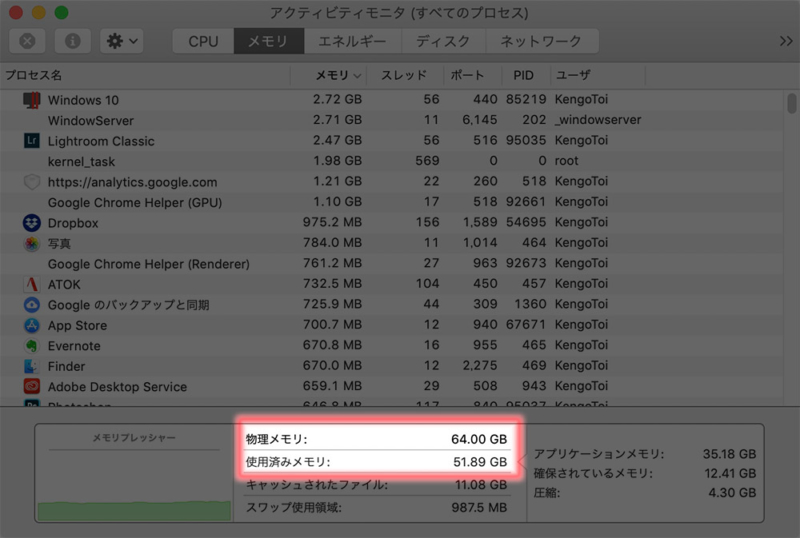The image size is (800, 538).
Task: Select the Google Chrome Helper (Renderer) row
Action: (391, 264)
